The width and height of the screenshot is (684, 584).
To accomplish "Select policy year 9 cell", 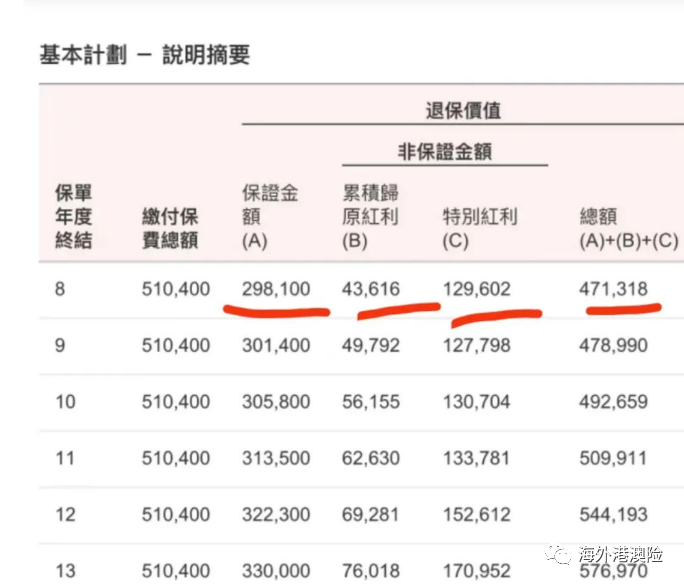I will coord(60,345).
